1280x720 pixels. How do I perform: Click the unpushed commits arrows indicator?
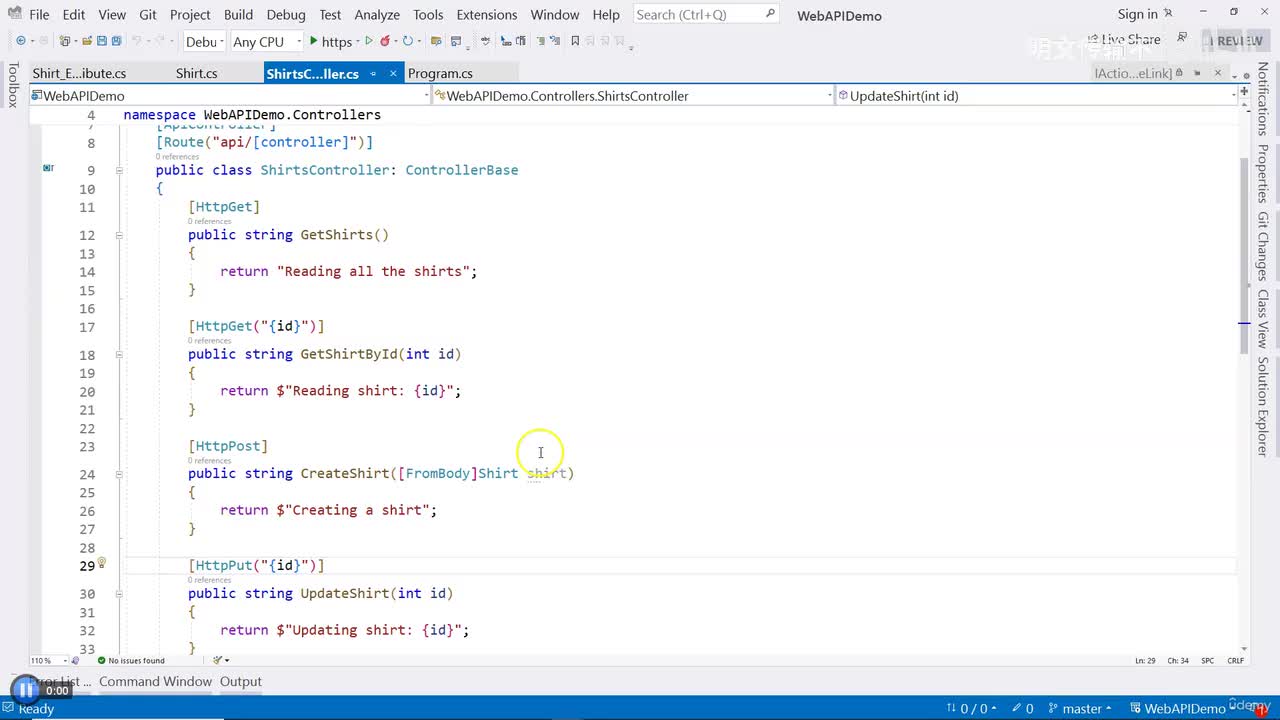(972, 708)
